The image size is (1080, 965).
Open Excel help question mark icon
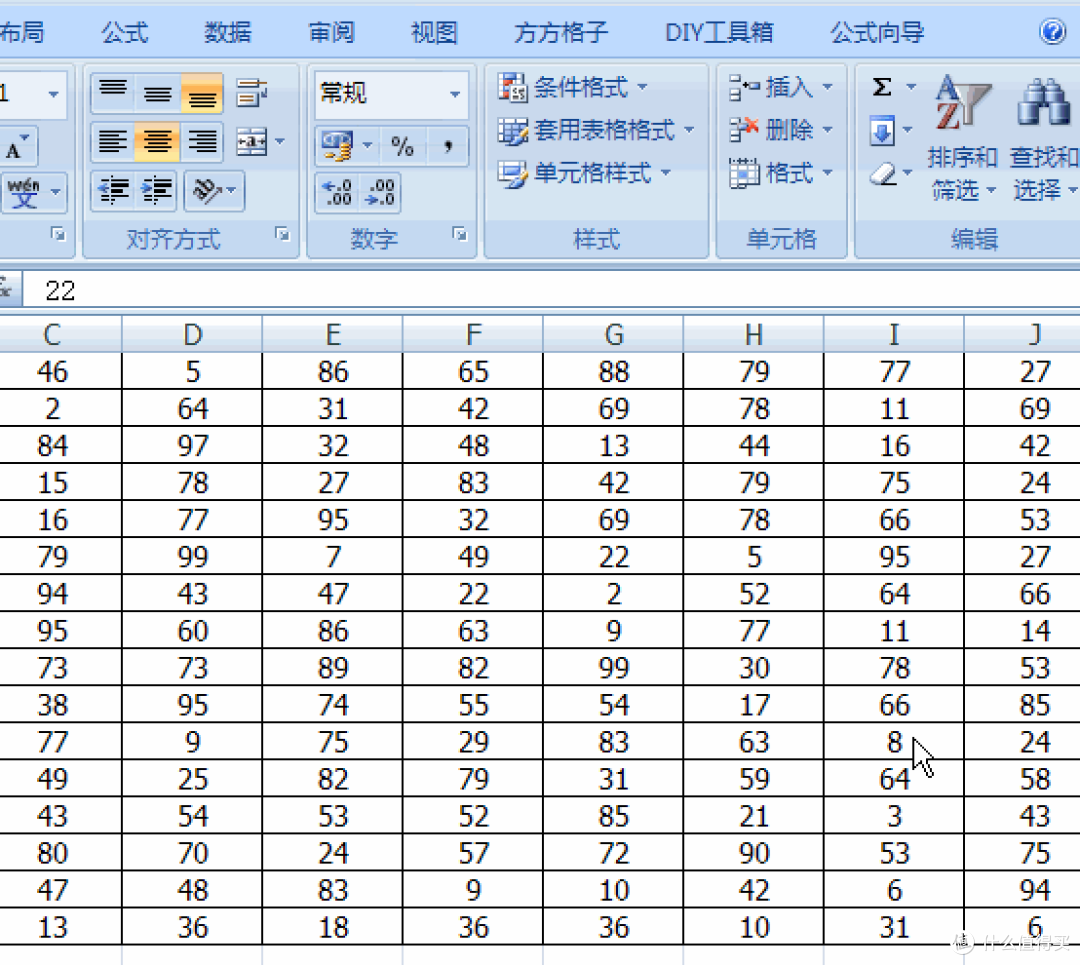click(x=1052, y=32)
